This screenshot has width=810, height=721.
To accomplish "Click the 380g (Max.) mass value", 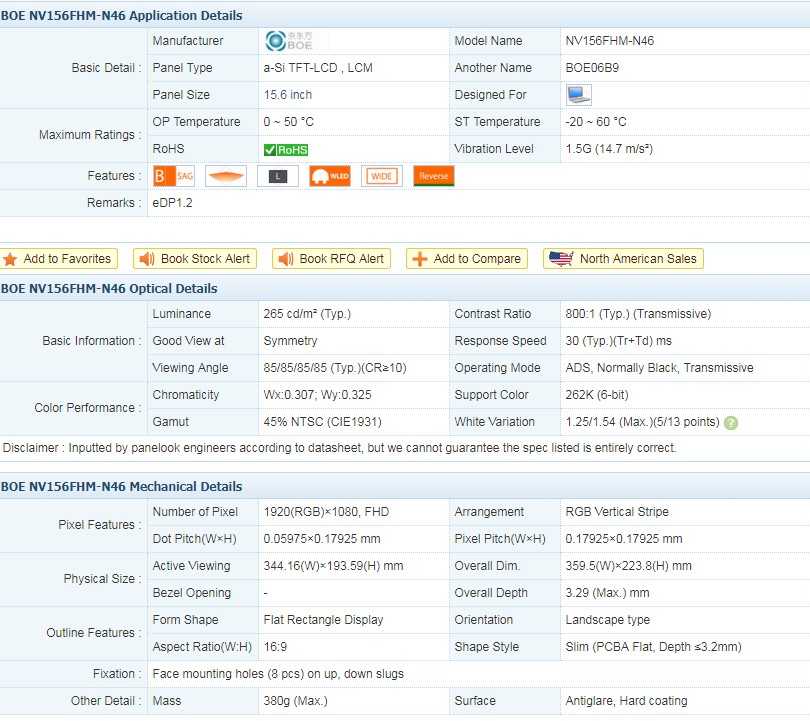I will click(295, 701).
